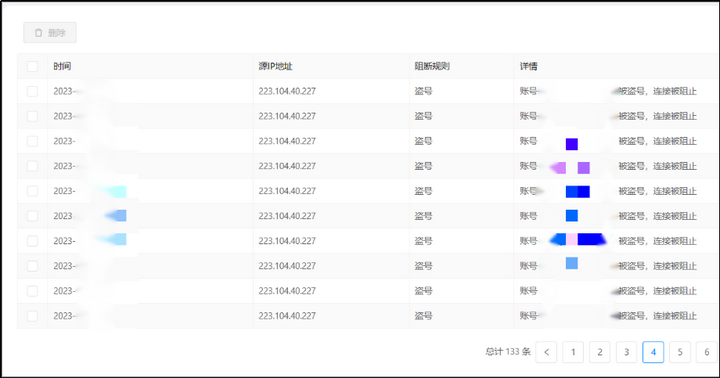Select the checkbox of the third row
Viewport: 720px width, 378px height.
coord(32,141)
